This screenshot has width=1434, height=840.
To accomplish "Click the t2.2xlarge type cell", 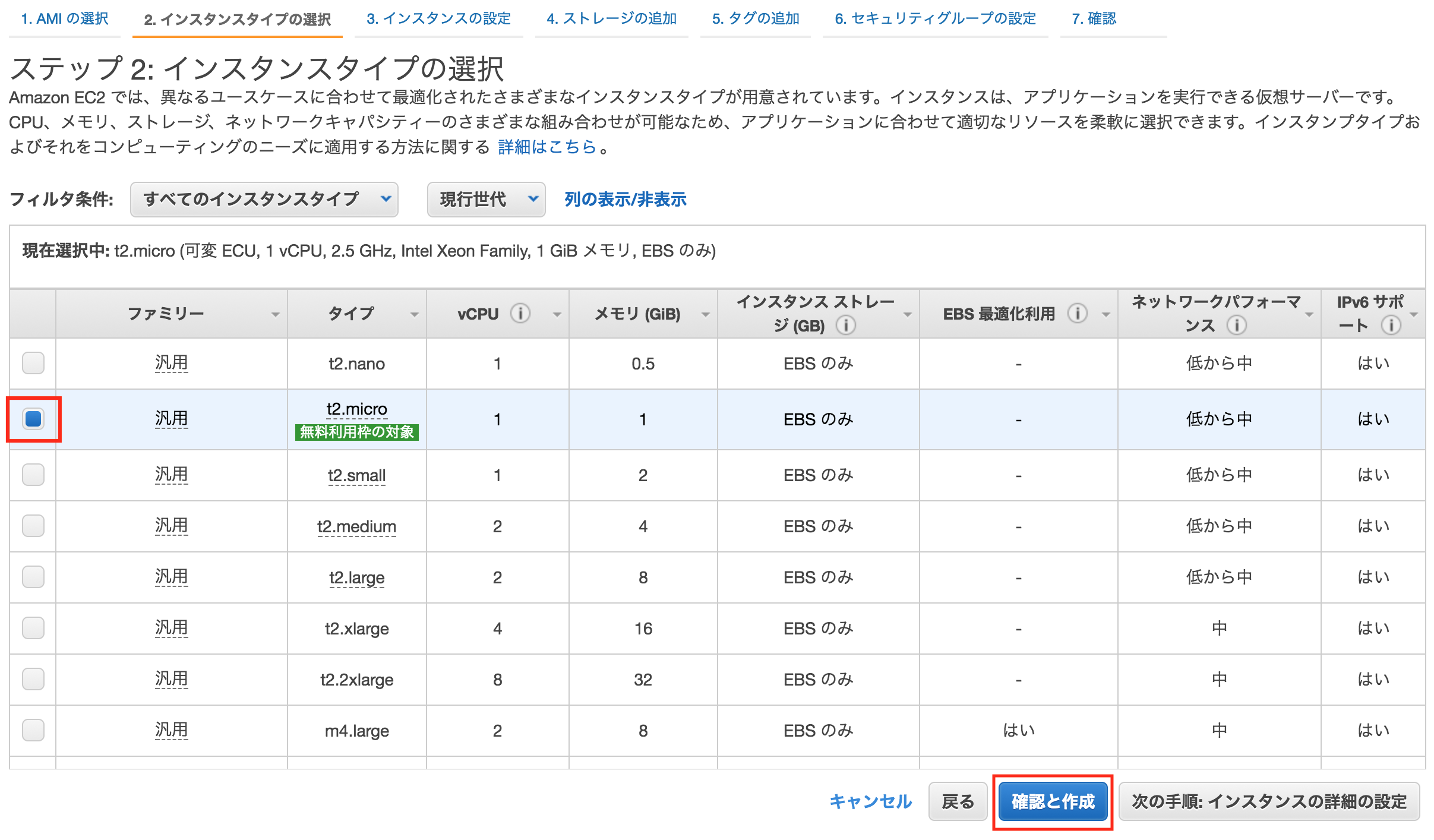I will [357, 680].
